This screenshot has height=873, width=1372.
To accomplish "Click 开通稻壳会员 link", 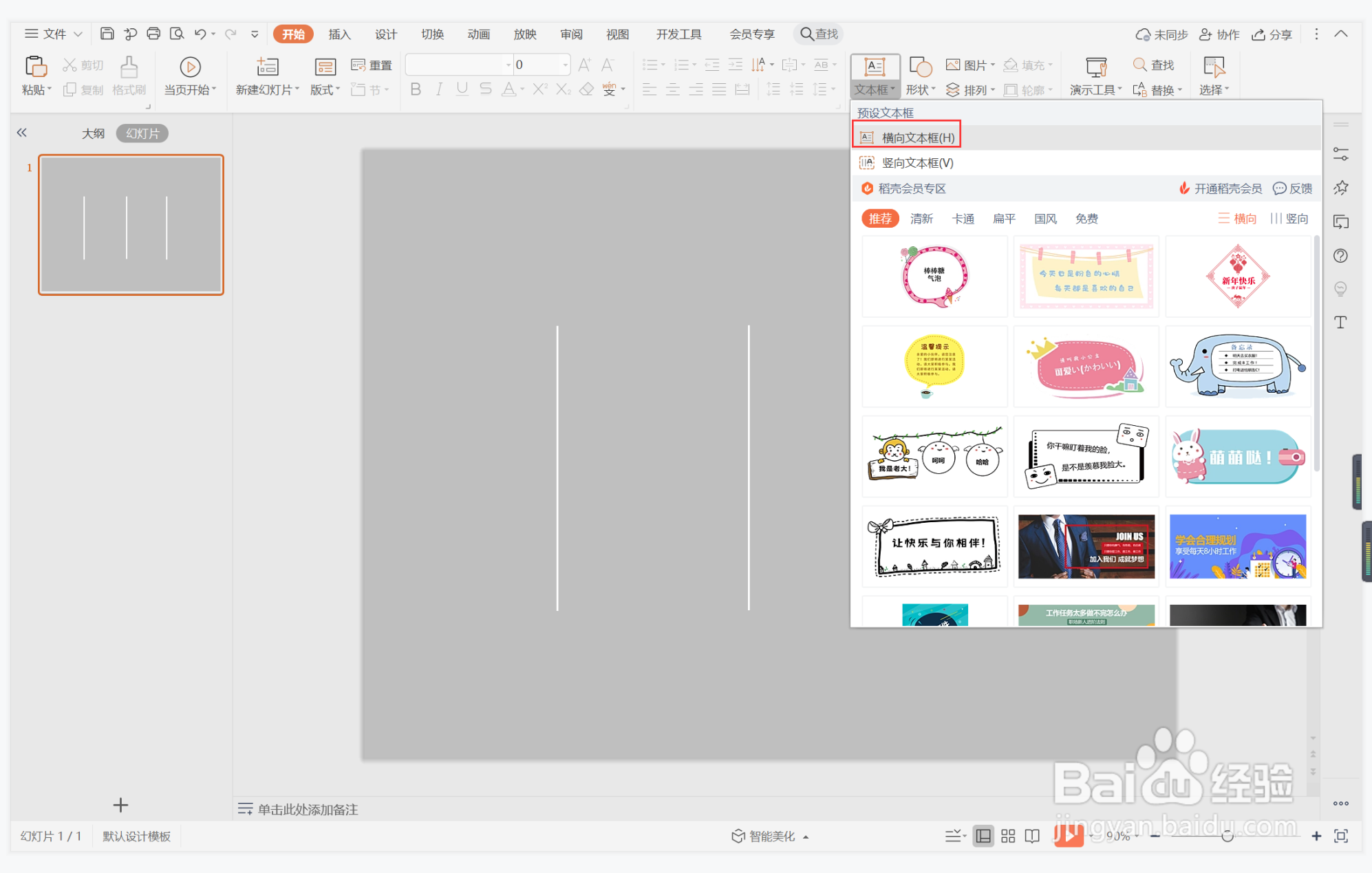I will point(1227,188).
